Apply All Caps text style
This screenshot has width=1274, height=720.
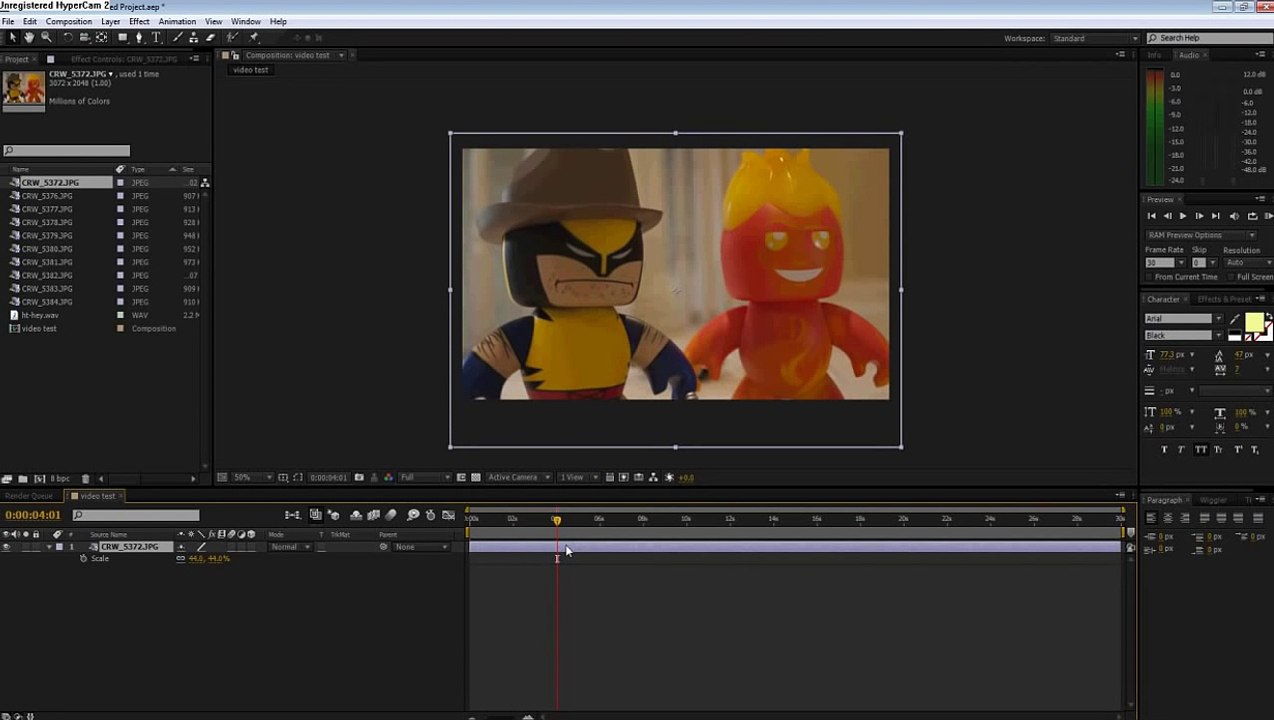coord(1201,449)
